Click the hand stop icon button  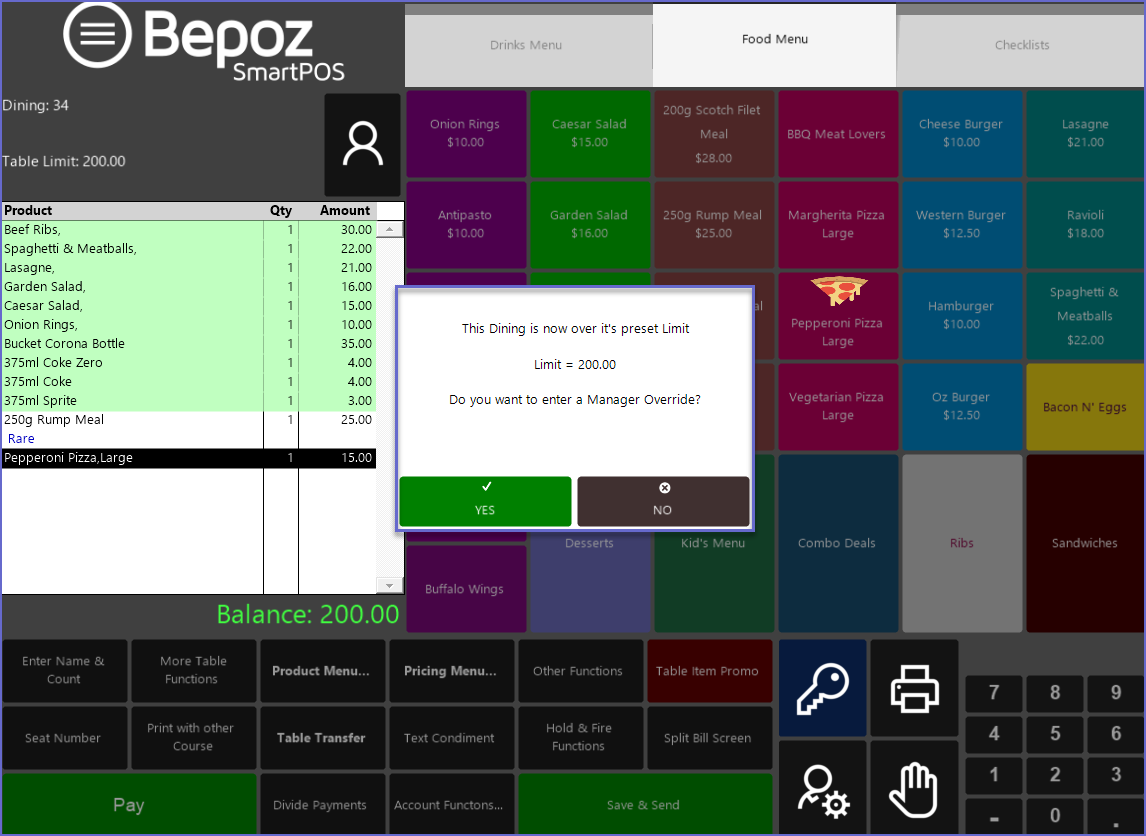pyautogui.click(x=914, y=789)
